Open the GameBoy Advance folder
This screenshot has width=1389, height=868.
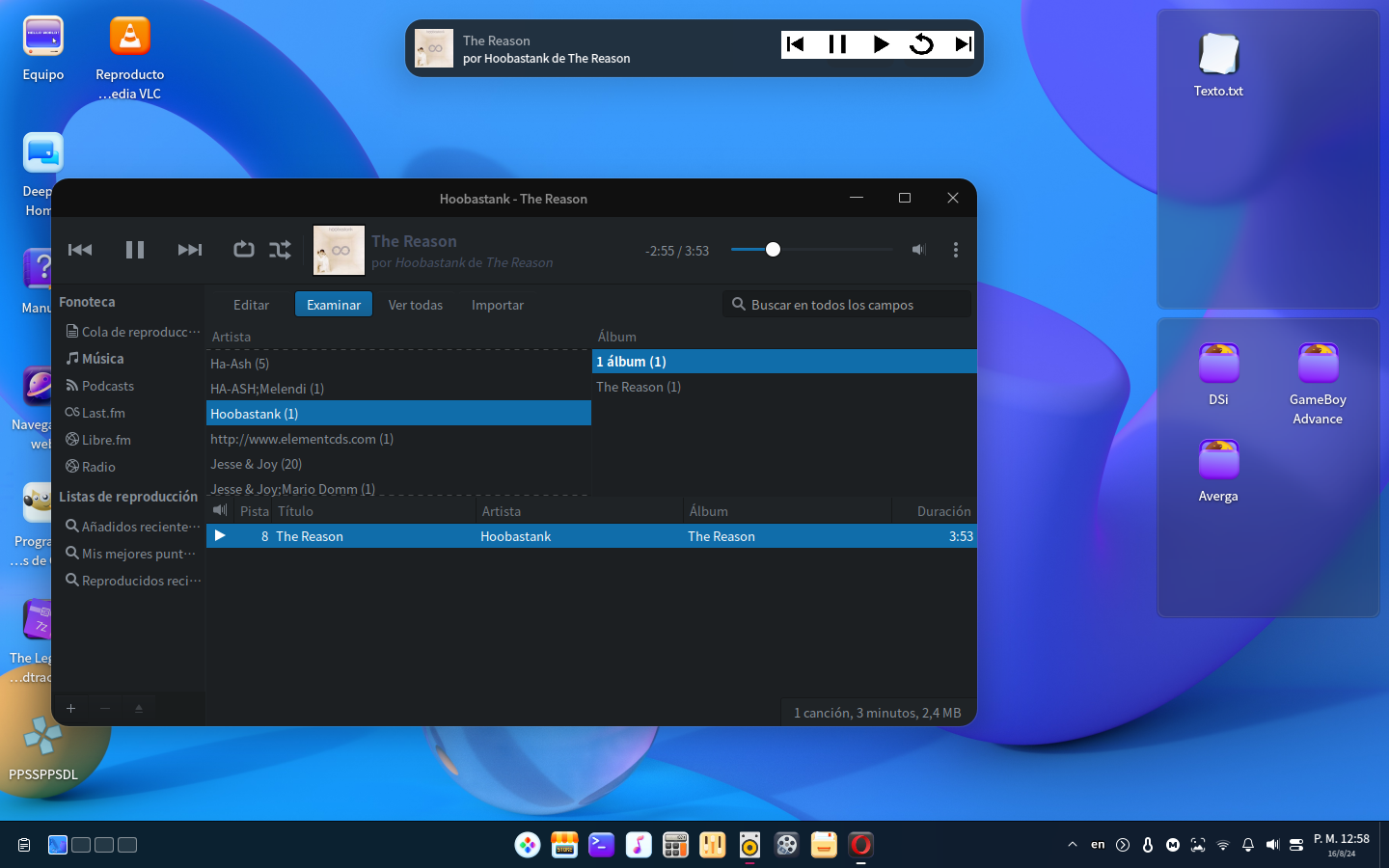point(1318,383)
